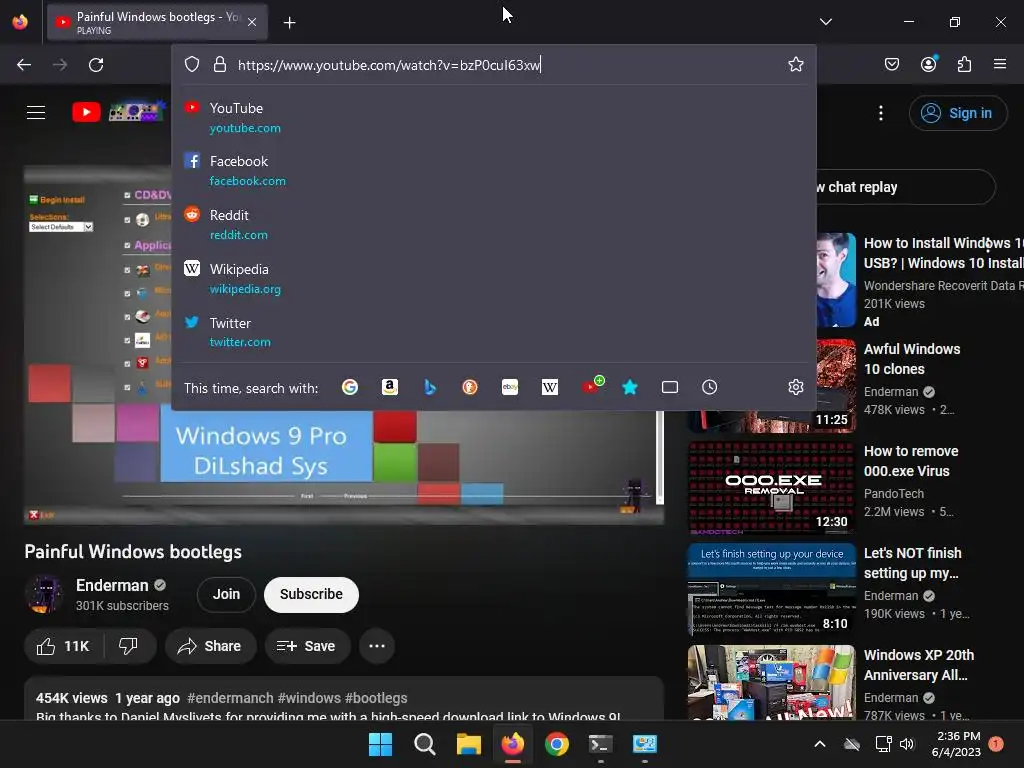Dislike the video with thumbs down

129,647
